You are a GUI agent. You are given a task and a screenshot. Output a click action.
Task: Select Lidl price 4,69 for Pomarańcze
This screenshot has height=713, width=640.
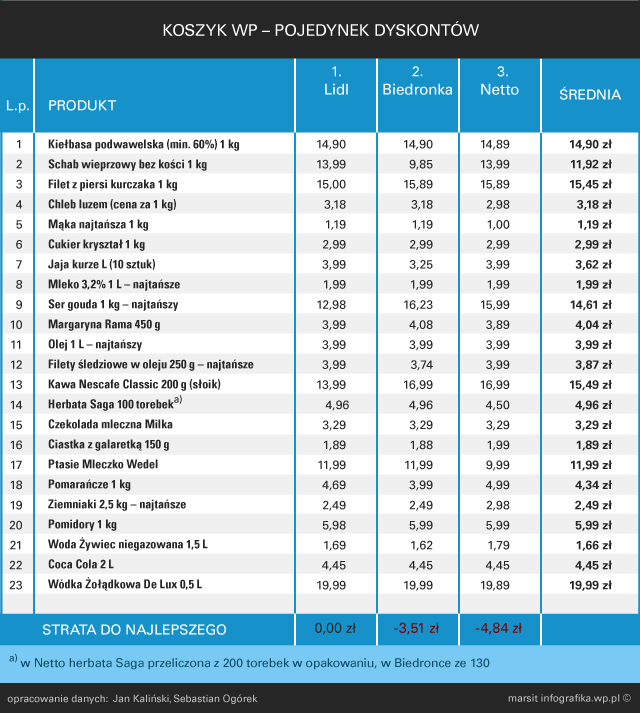(x=334, y=485)
